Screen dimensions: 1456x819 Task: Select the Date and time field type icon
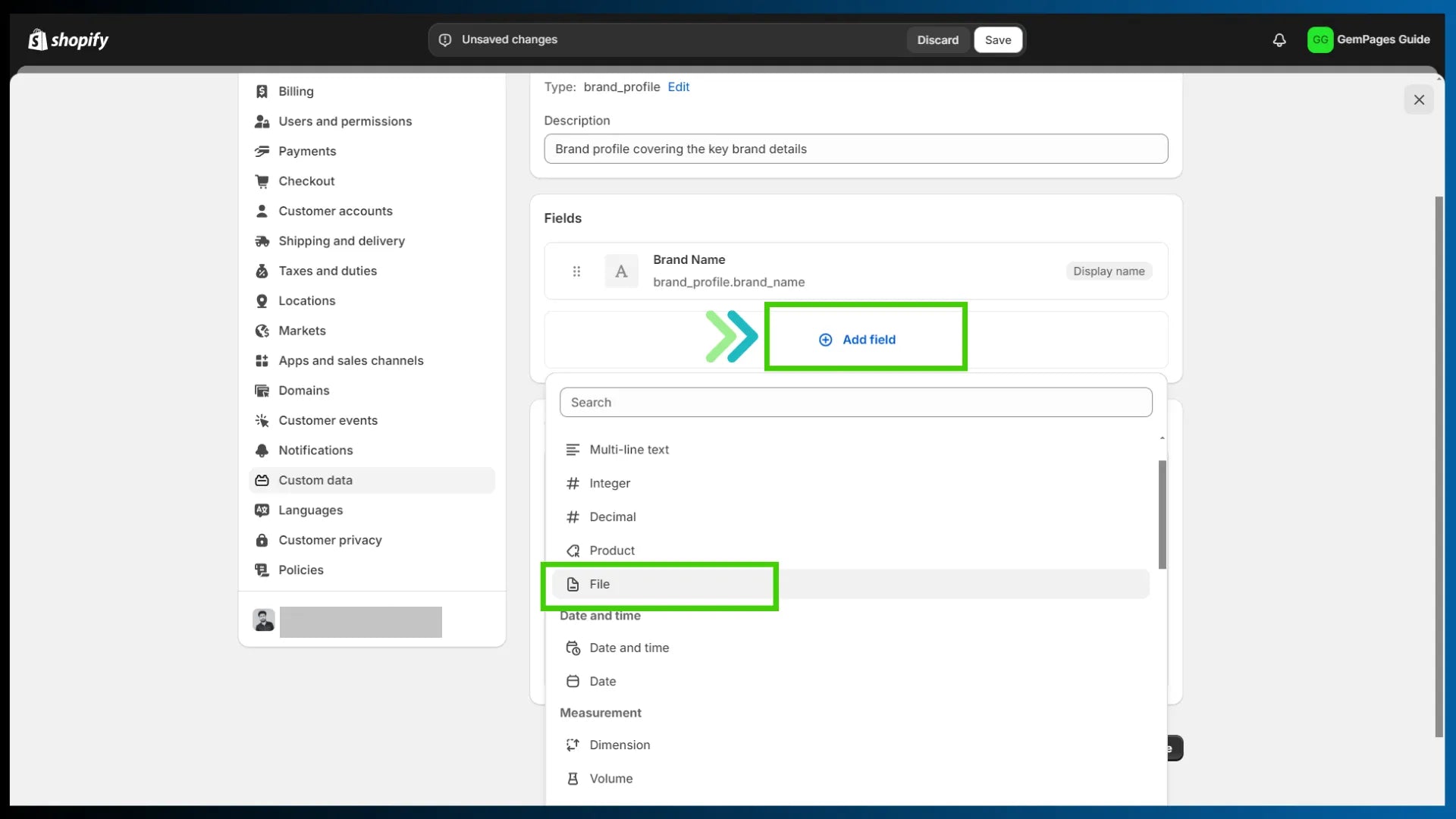(x=573, y=647)
